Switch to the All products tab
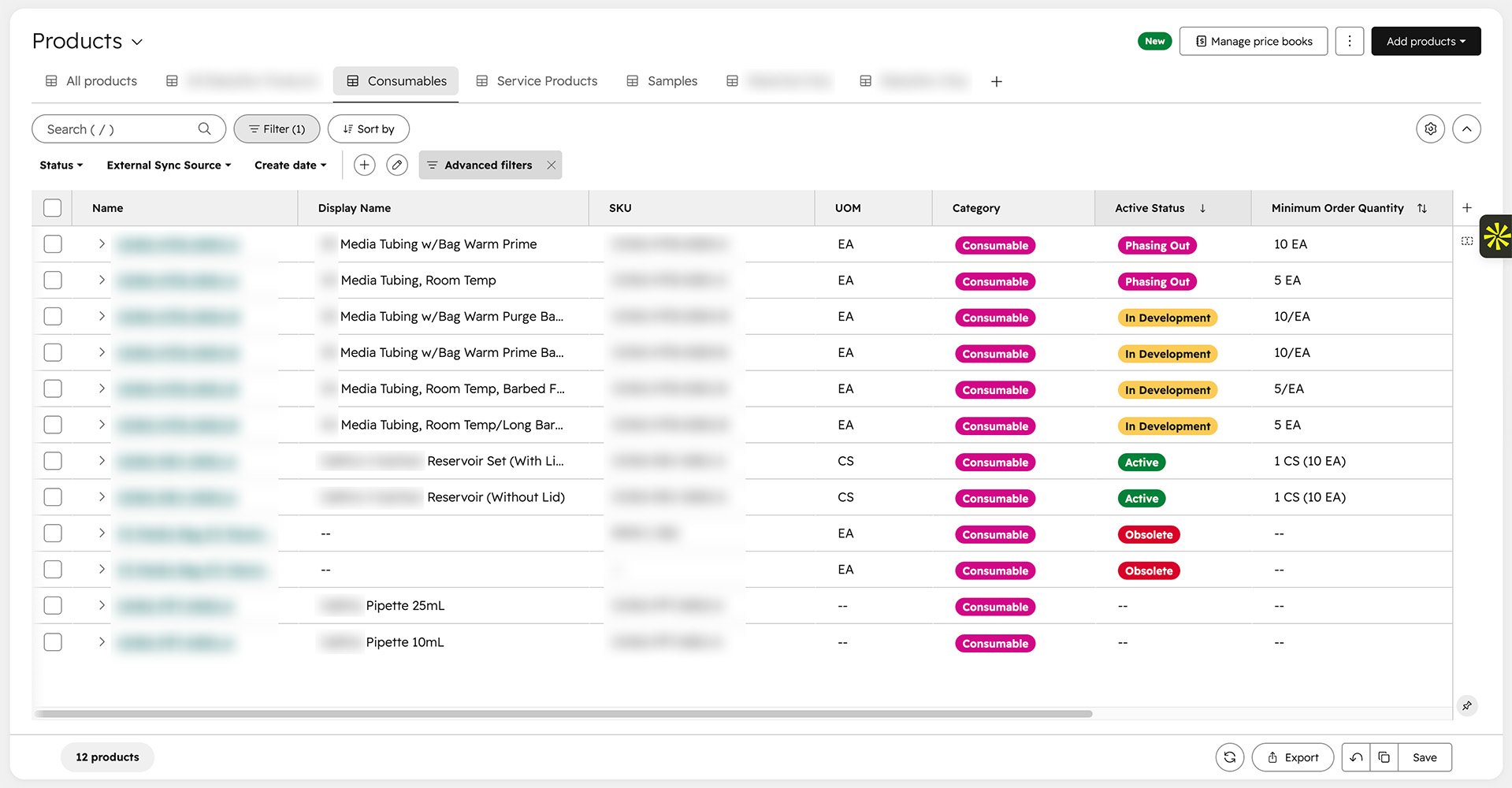1512x788 pixels. [x=91, y=81]
